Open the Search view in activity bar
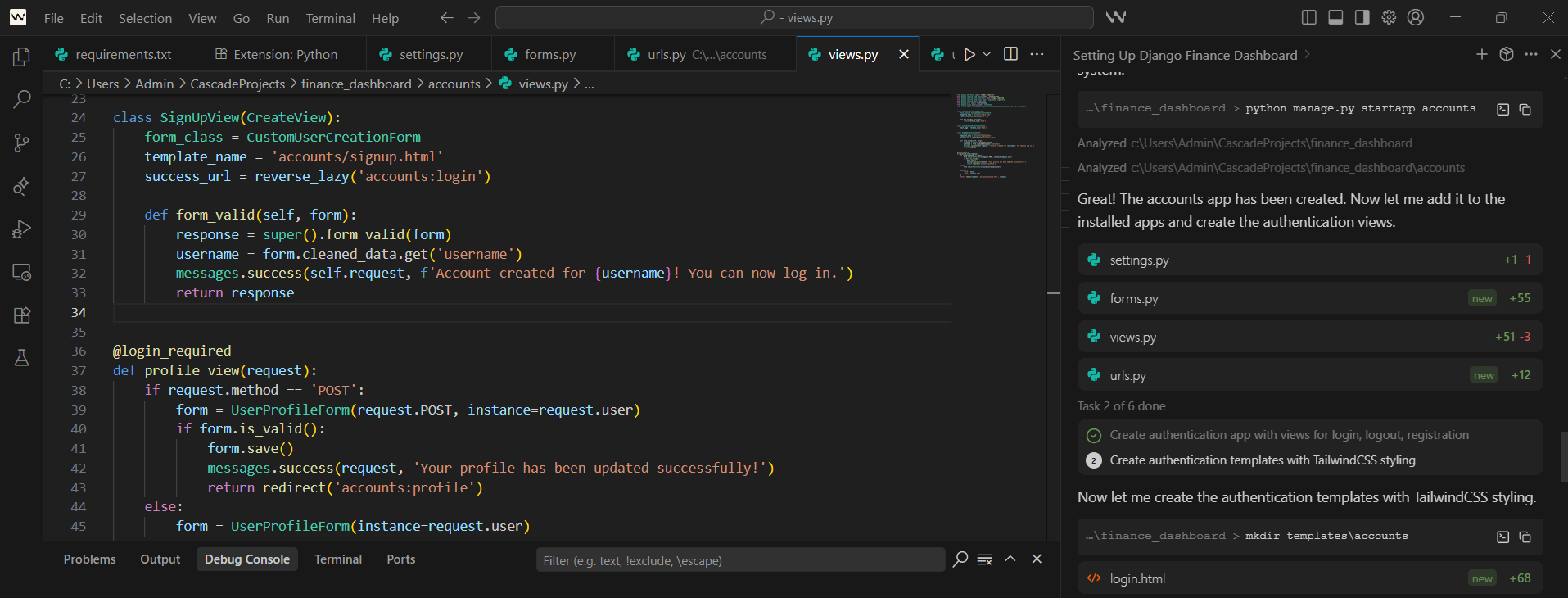This screenshot has height=598, width=1568. click(22, 100)
